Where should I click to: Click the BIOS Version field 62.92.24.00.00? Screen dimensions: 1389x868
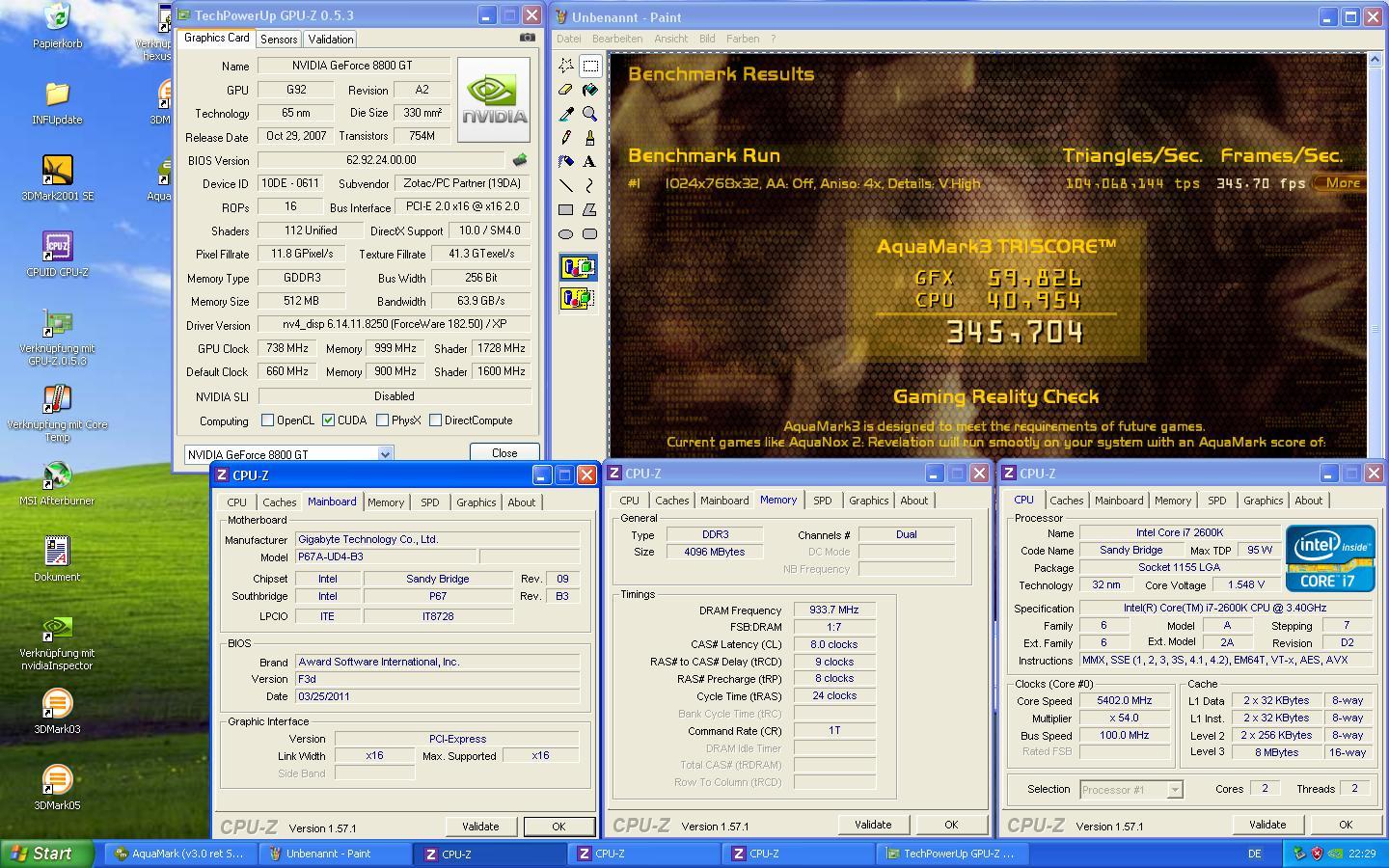pyautogui.click(x=381, y=160)
